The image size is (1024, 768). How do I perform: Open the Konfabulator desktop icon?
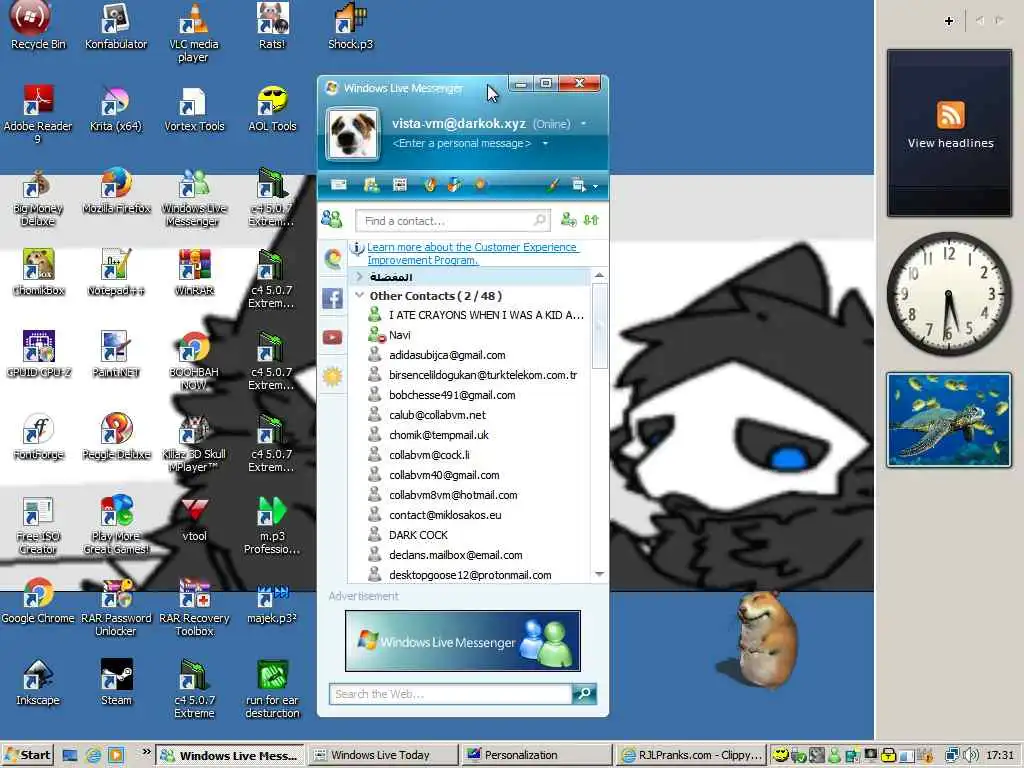coord(116,26)
